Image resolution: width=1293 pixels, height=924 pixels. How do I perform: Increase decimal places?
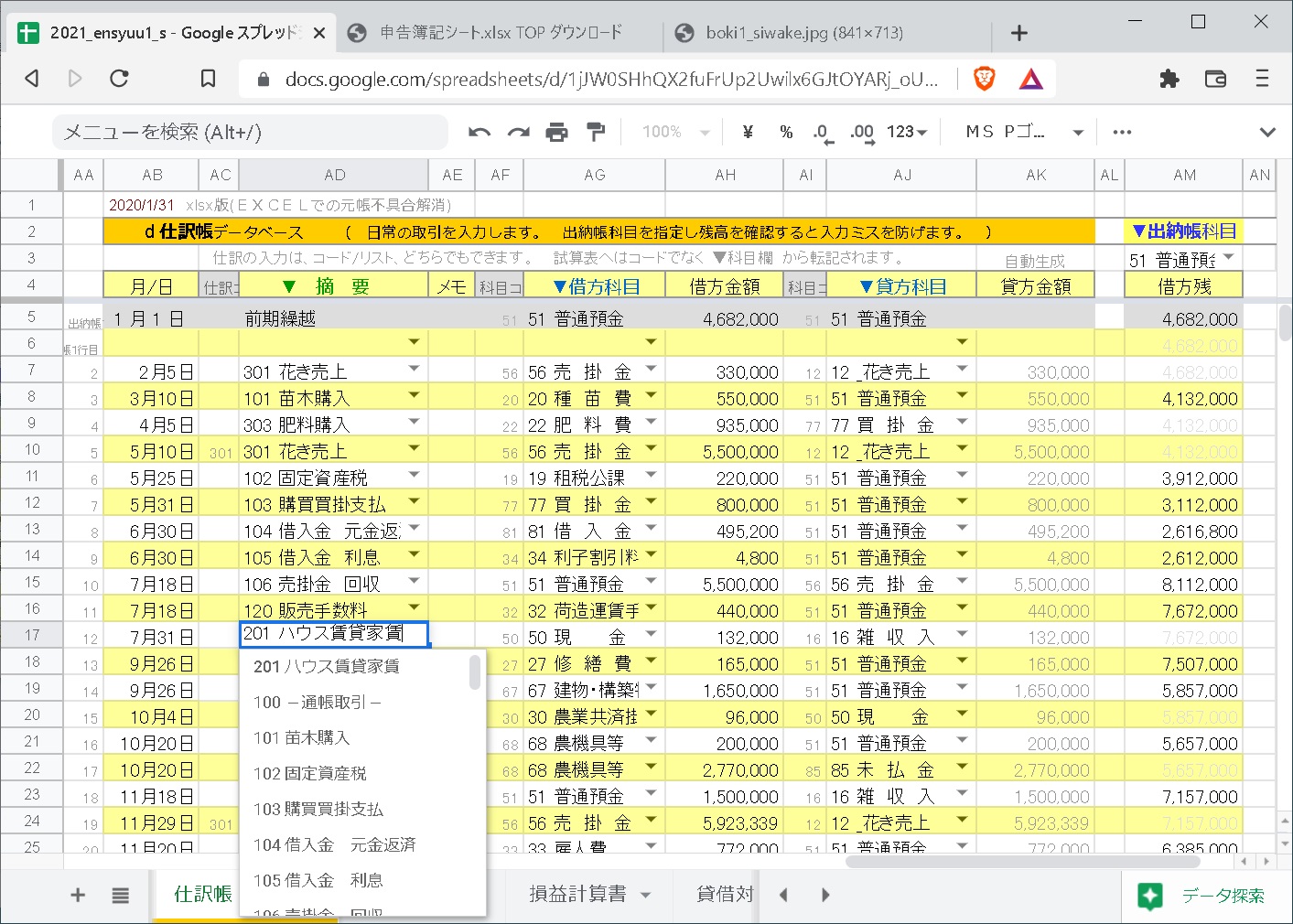862,133
